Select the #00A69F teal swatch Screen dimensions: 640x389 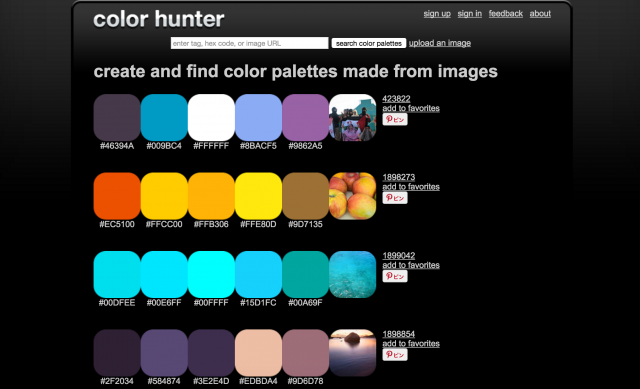coord(305,274)
